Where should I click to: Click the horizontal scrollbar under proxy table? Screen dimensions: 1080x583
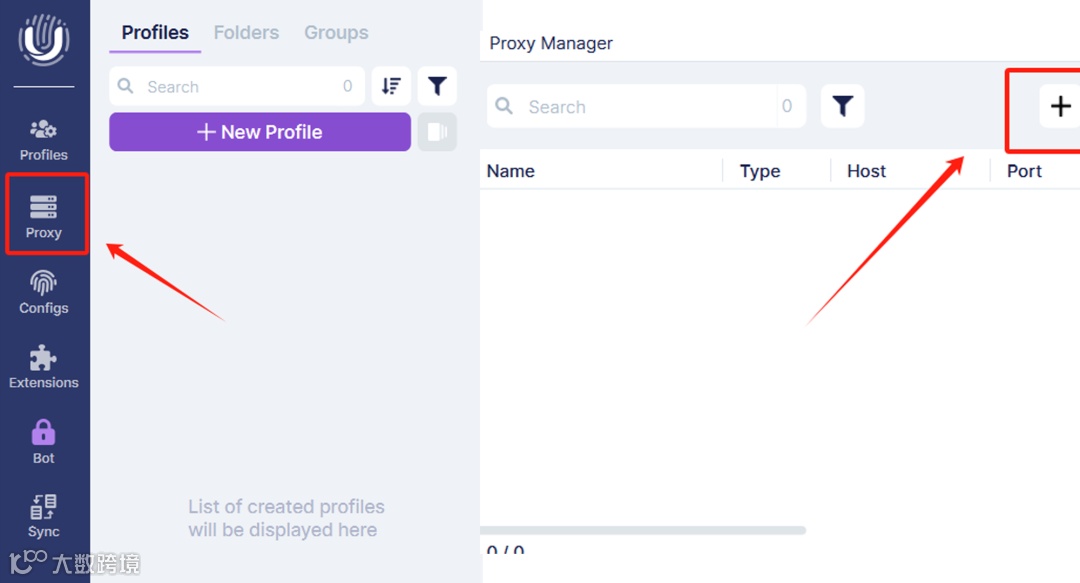(643, 530)
